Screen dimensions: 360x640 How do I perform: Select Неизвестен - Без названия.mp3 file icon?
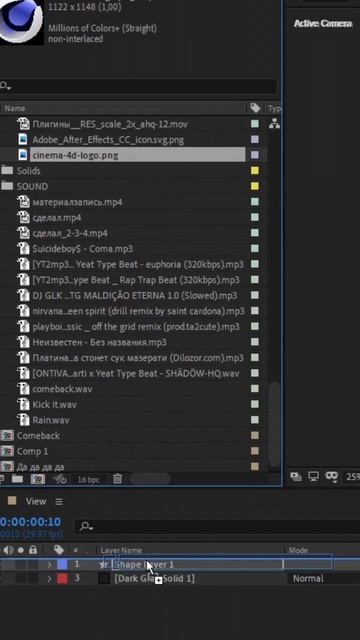[x=24, y=342]
